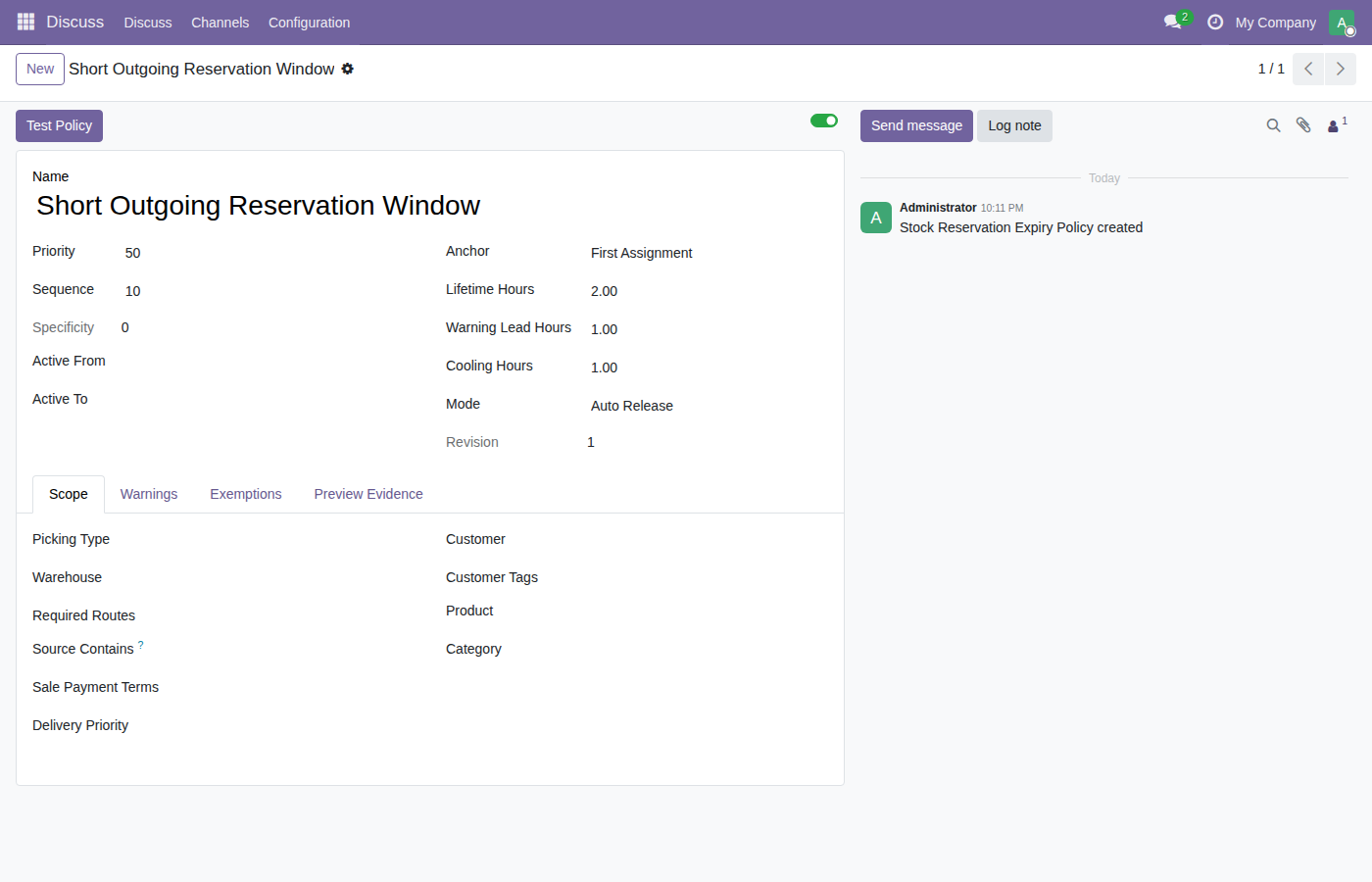The width and height of the screenshot is (1372, 882).
Task: Switch to the Scope tab
Action: point(69,494)
